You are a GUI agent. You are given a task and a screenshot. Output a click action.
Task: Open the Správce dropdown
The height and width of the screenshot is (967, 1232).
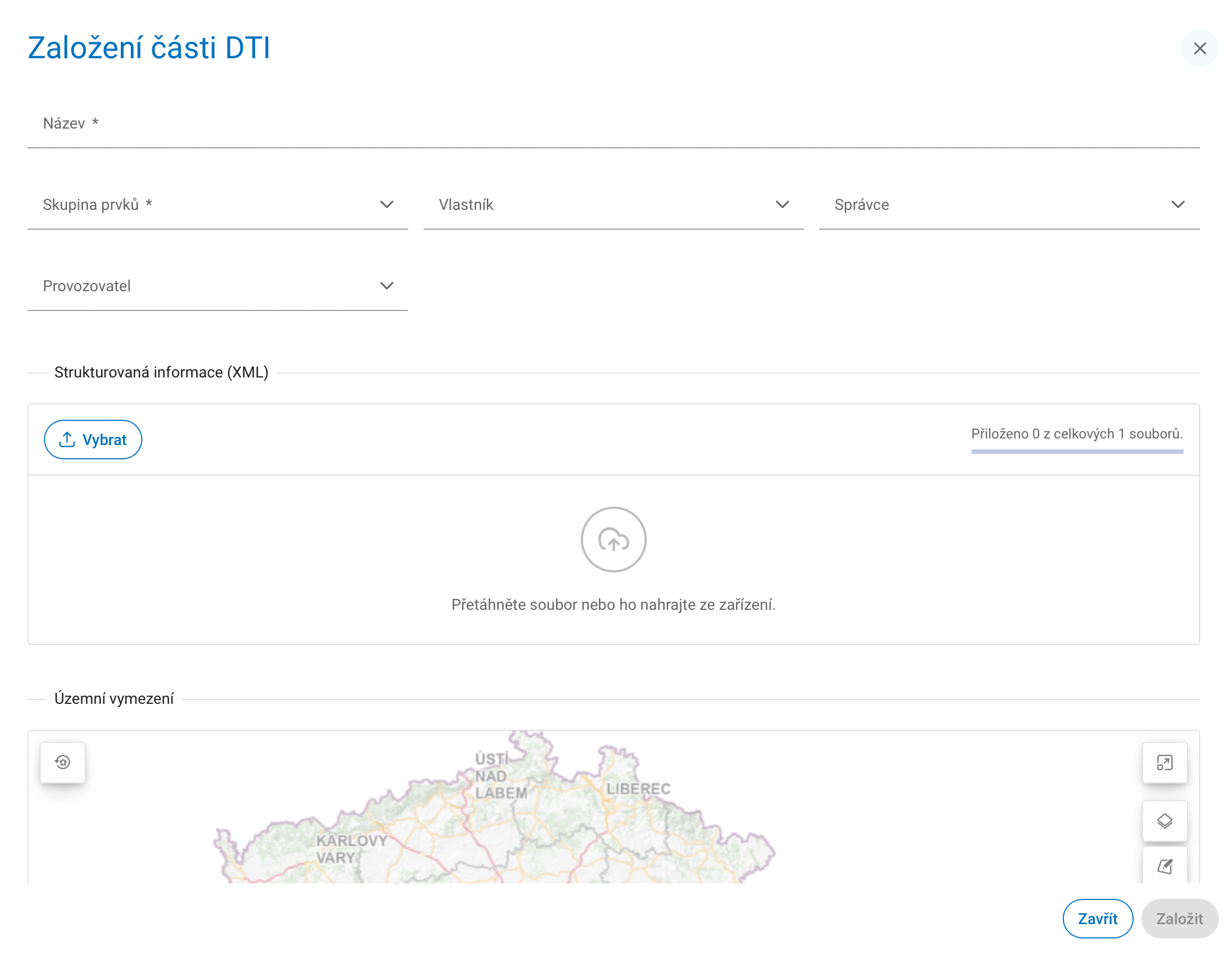1009,204
